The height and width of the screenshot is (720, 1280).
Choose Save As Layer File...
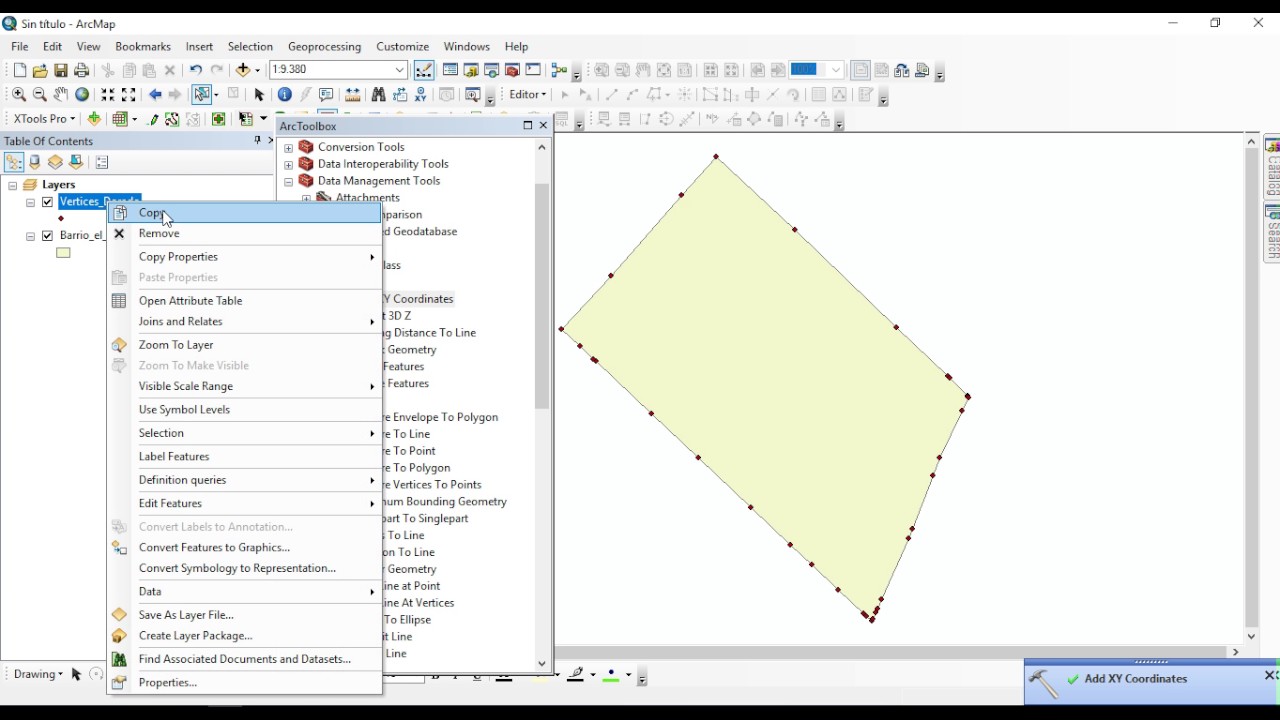click(x=244, y=615)
